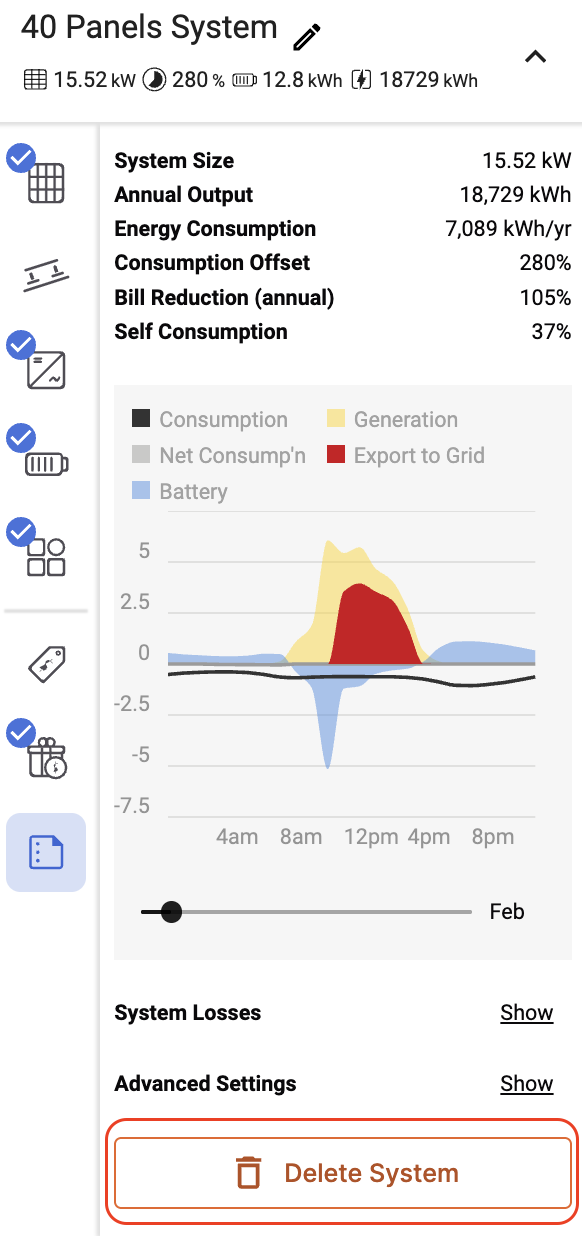Viewport: 582px width, 1236px height.
Task: Edit the 40 Panels System name
Action: click(307, 37)
